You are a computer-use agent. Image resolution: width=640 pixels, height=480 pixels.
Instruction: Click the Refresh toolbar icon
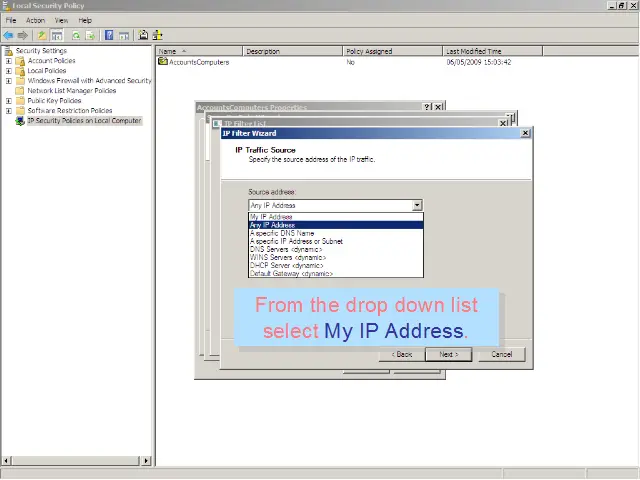point(75,35)
